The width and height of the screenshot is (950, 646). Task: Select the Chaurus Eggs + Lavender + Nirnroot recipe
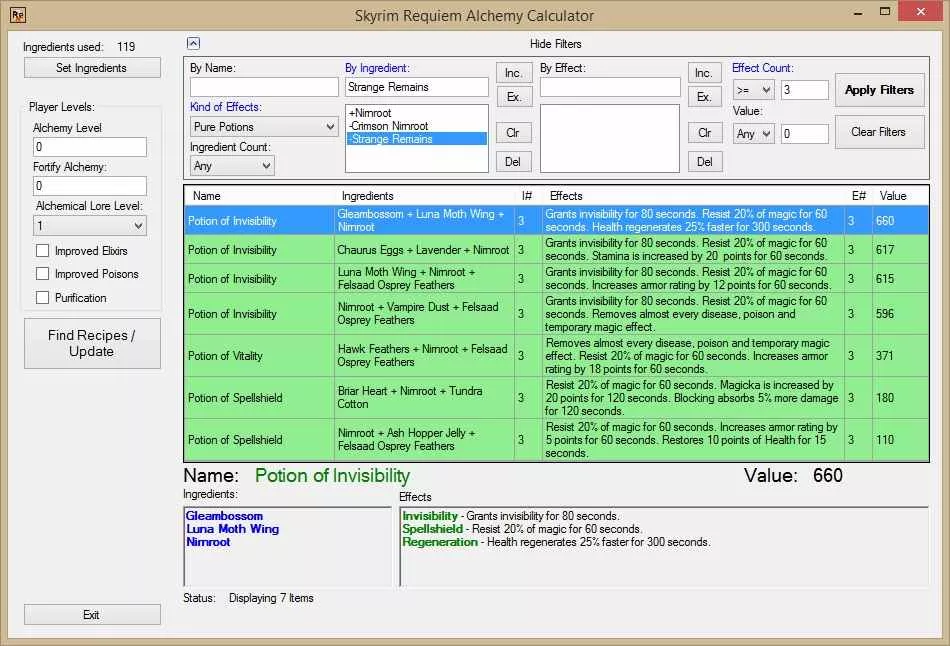(x=556, y=249)
